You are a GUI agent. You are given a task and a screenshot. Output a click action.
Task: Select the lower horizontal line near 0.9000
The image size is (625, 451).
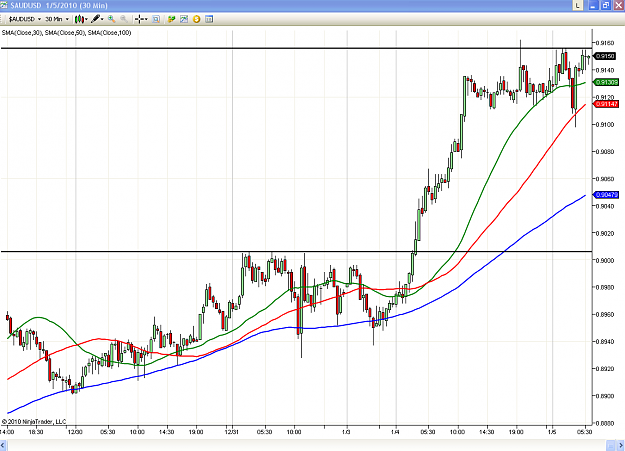297,252
